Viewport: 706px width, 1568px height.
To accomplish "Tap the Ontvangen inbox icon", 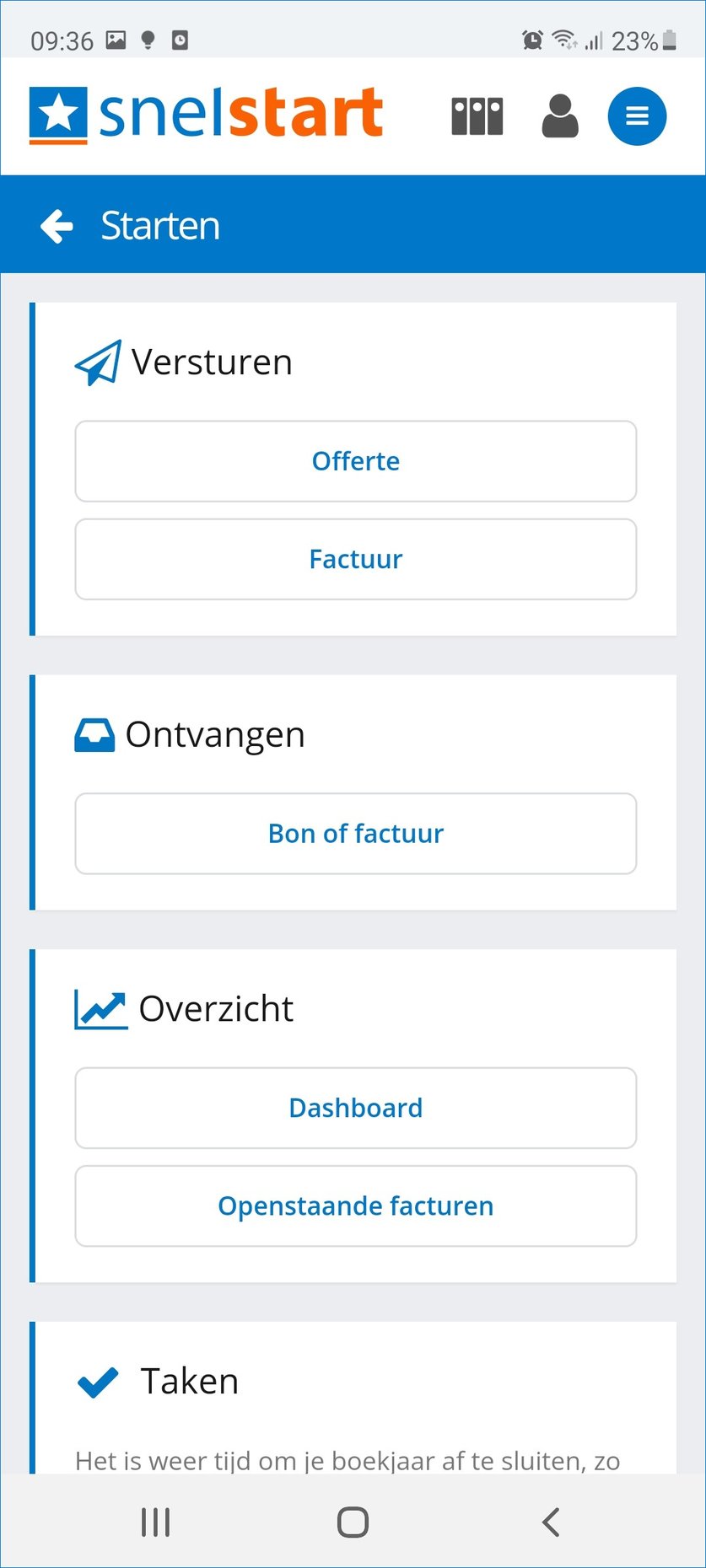I will (x=94, y=735).
